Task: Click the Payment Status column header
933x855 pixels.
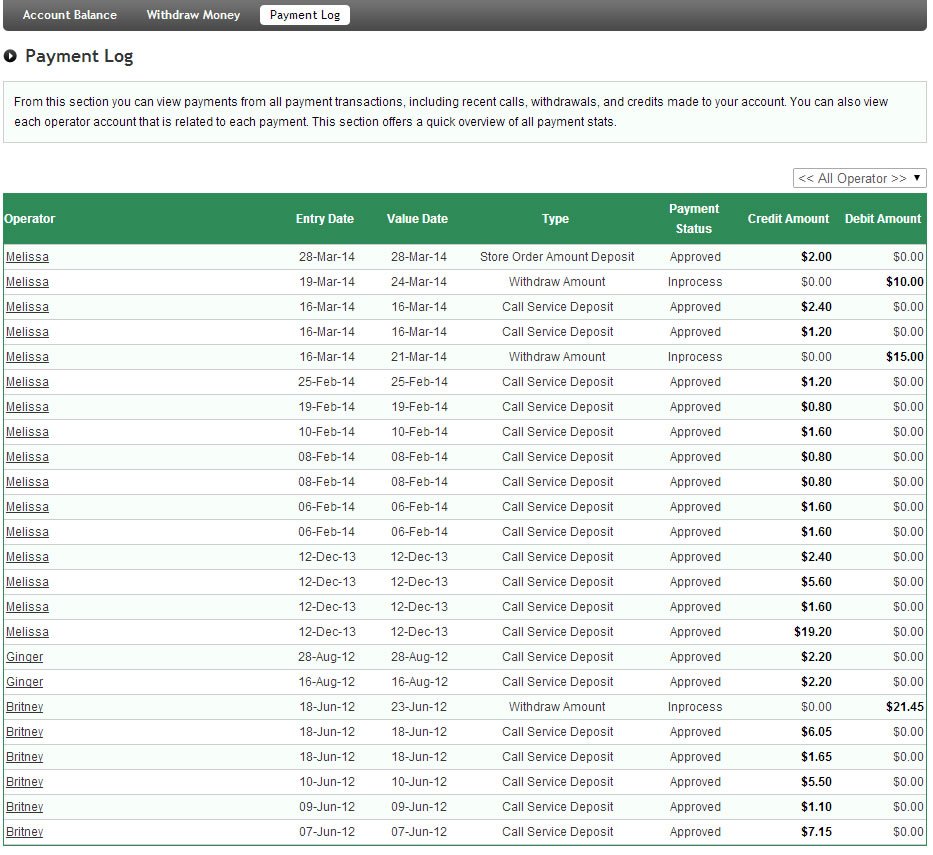Action: (x=694, y=218)
